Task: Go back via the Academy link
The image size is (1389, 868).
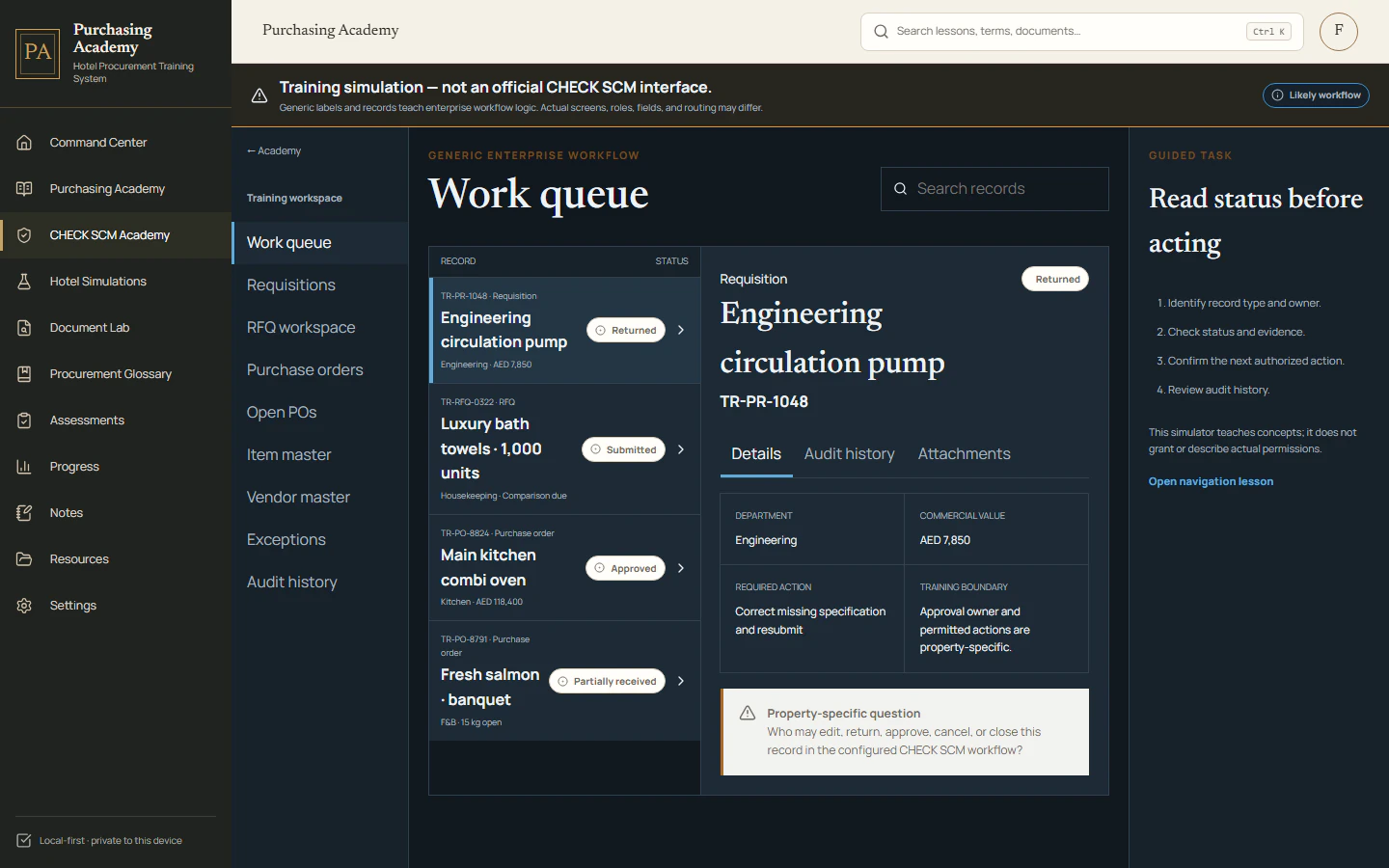Action: tap(274, 151)
